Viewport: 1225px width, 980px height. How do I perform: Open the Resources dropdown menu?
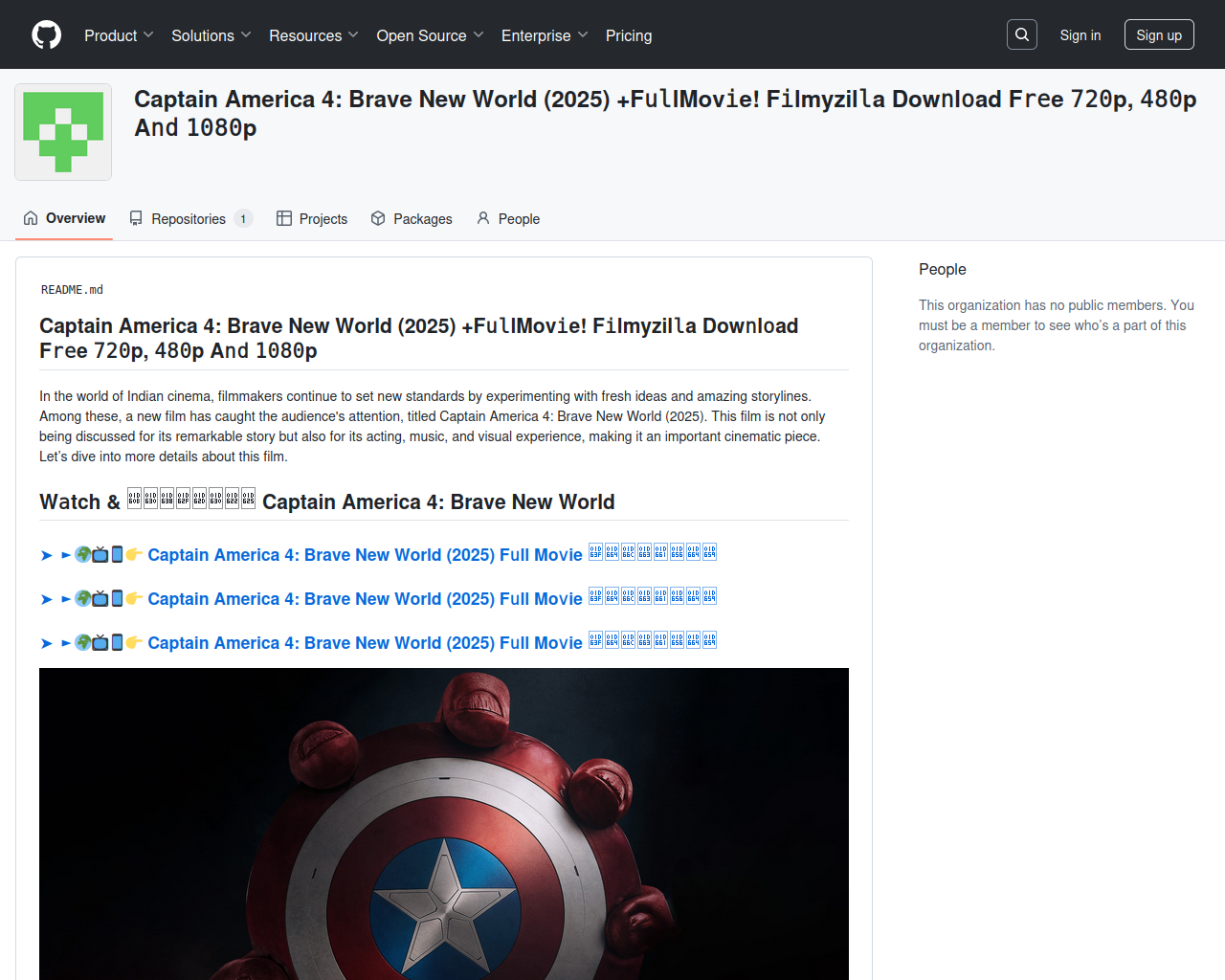pos(314,35)
